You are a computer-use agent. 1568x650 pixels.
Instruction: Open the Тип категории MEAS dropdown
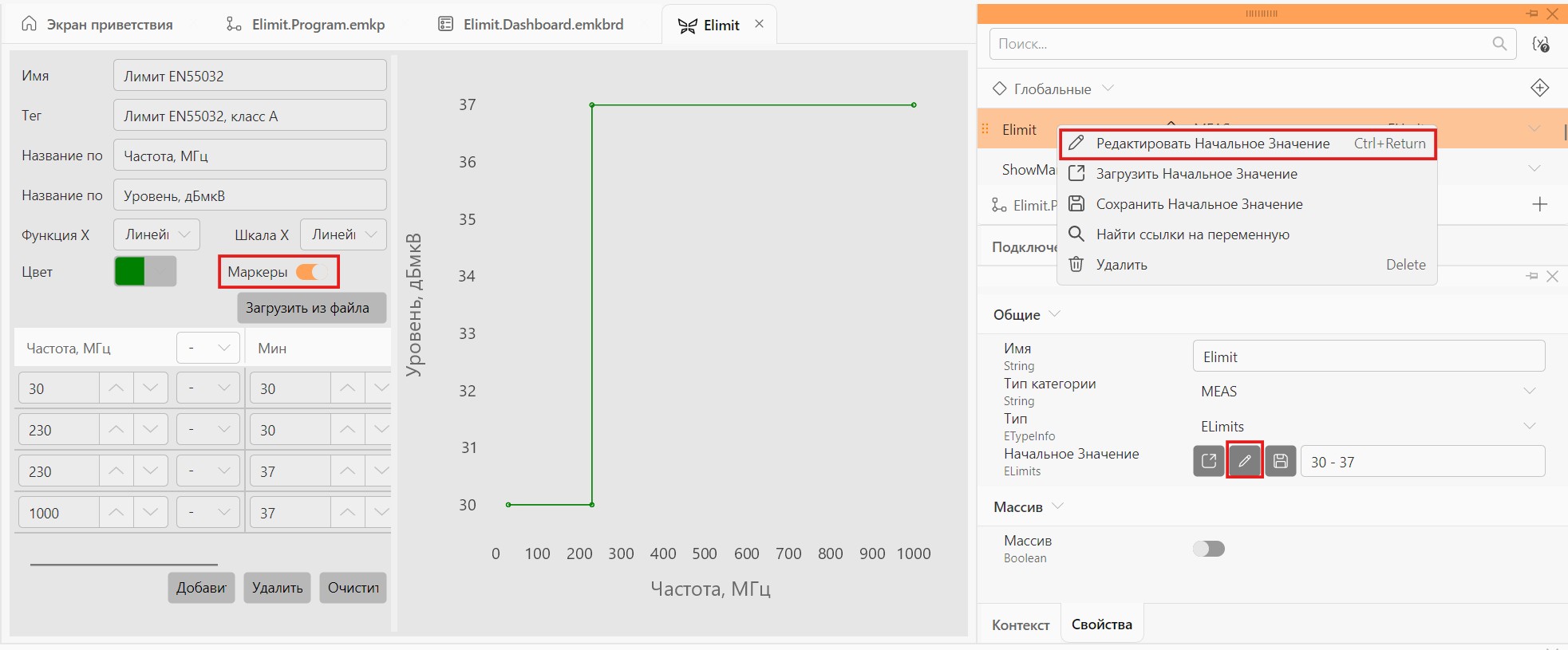[1369, 391]
